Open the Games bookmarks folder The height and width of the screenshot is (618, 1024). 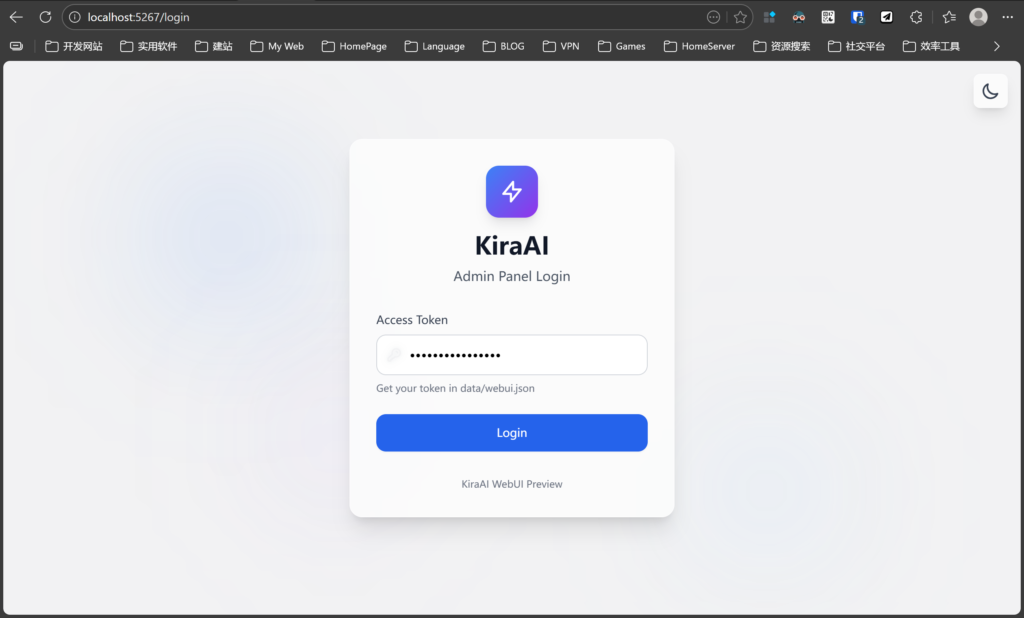coord(622,46)
